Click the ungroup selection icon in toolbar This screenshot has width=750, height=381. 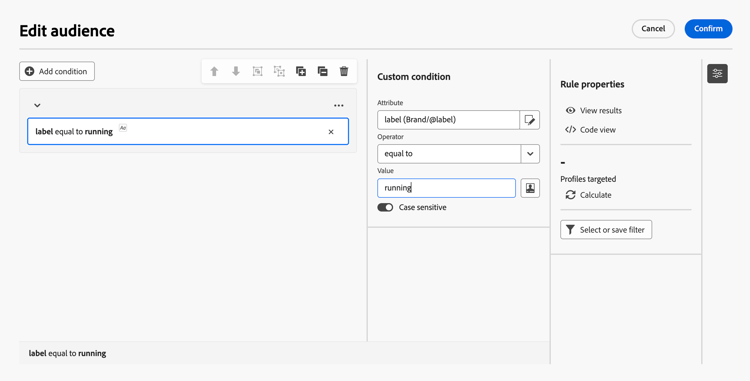tap(279, 71)
